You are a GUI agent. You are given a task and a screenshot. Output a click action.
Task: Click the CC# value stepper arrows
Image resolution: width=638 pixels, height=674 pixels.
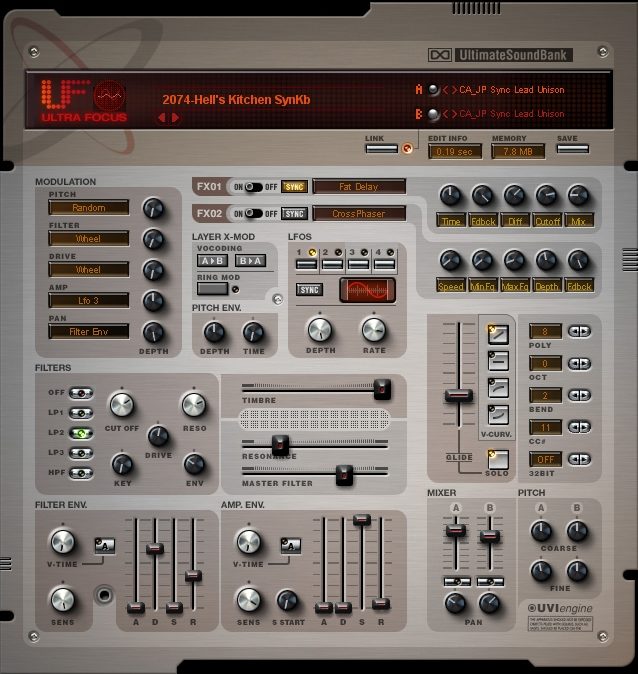pos(579,427)
